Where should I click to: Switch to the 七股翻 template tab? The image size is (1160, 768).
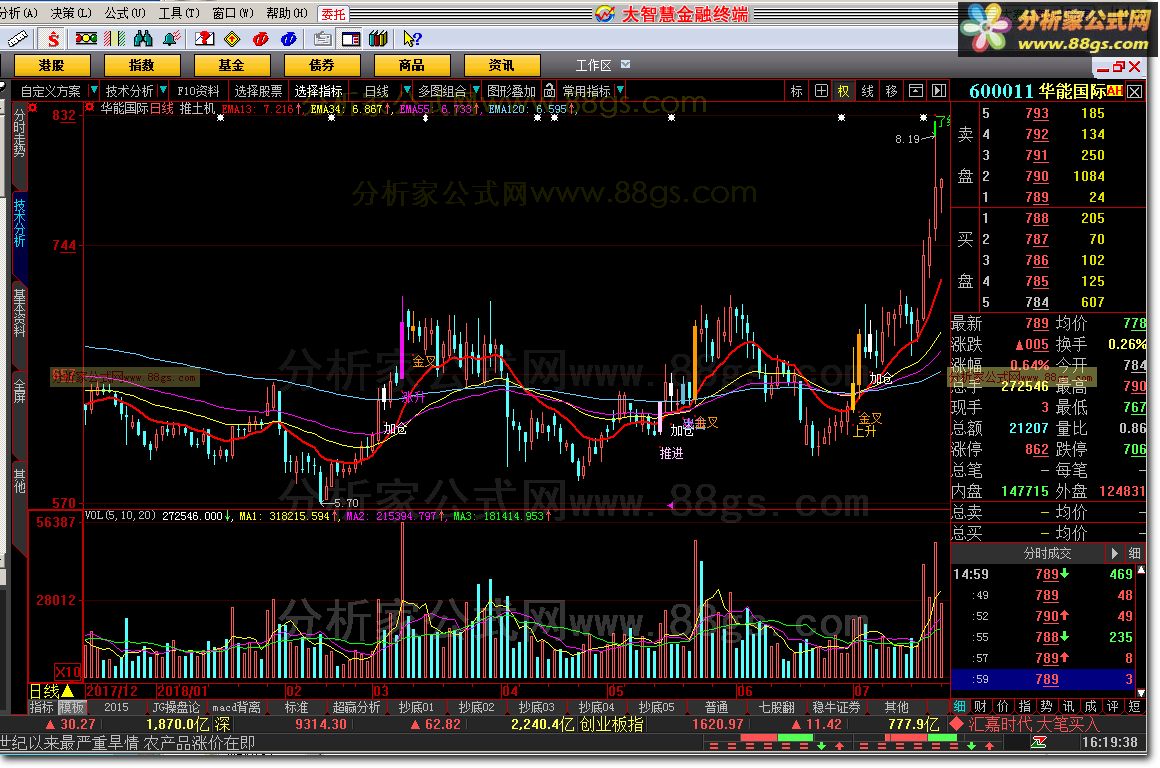coord(777,707)
